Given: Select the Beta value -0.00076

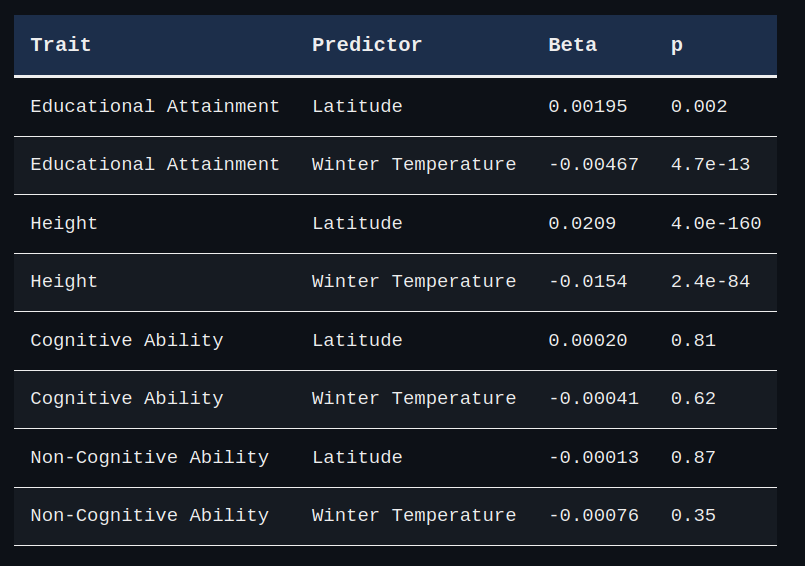Looking at the screenshot, I should coord(593,516).
